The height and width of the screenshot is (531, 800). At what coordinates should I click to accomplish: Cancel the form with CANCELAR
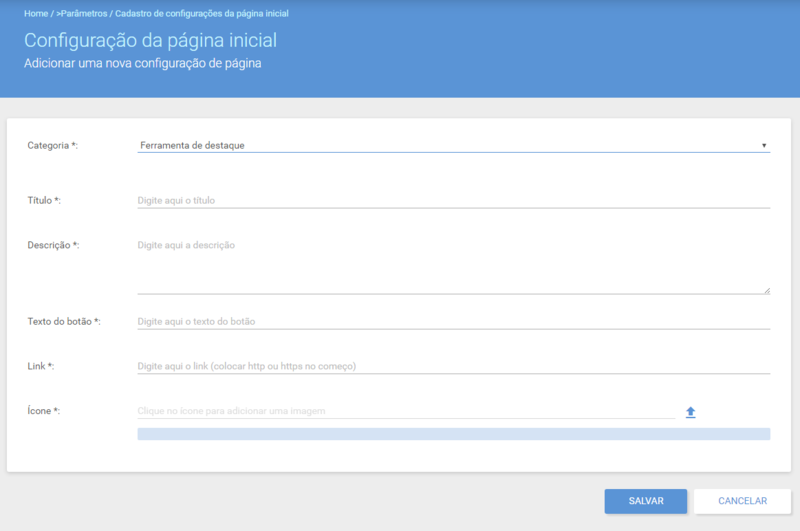(742, 501)
